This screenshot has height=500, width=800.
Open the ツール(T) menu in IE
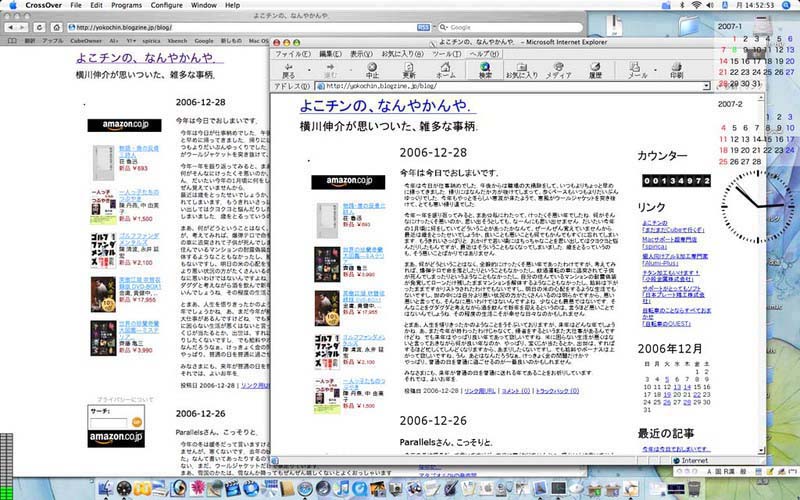(x=446, y=54)
